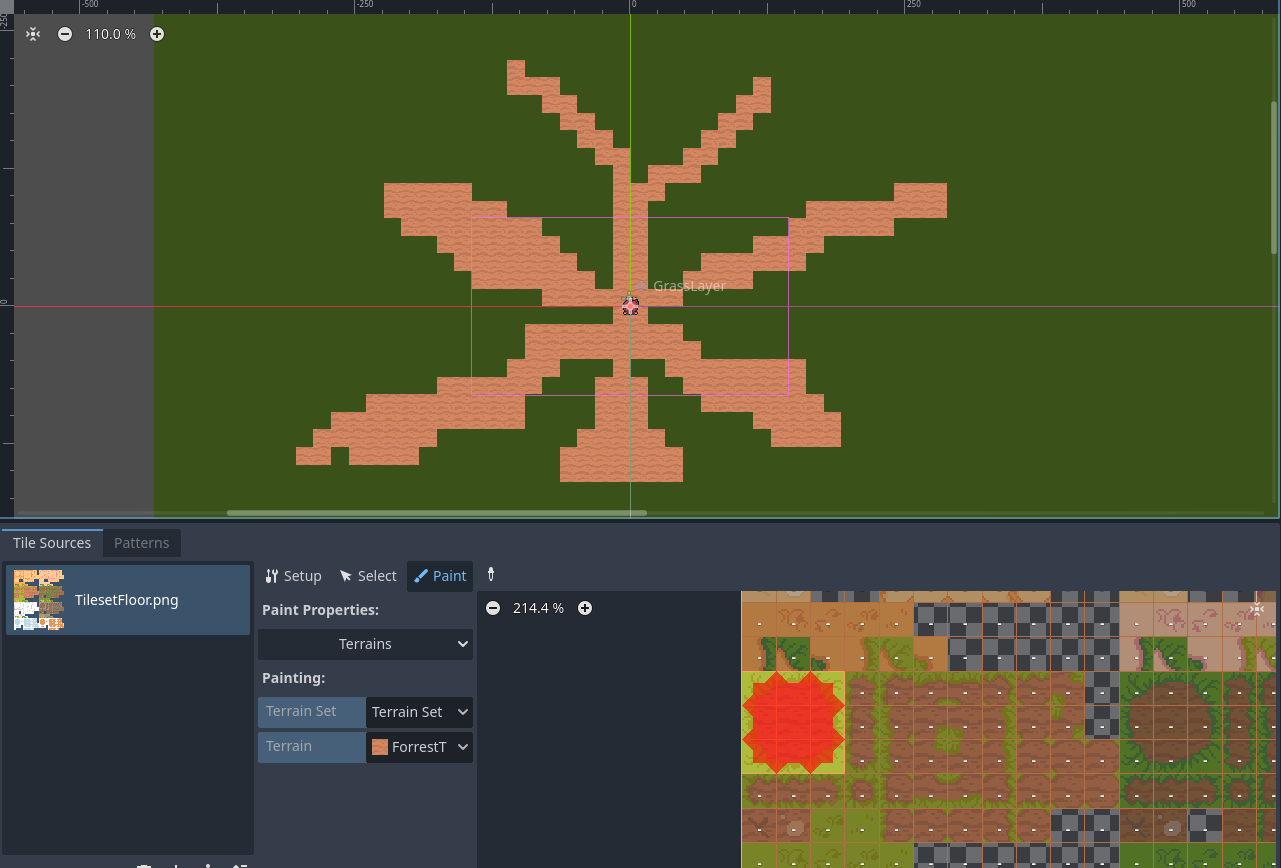Open the Terrains paint properties dropdown
This screenshot has width=1281, height=868.
coord(365,644)
